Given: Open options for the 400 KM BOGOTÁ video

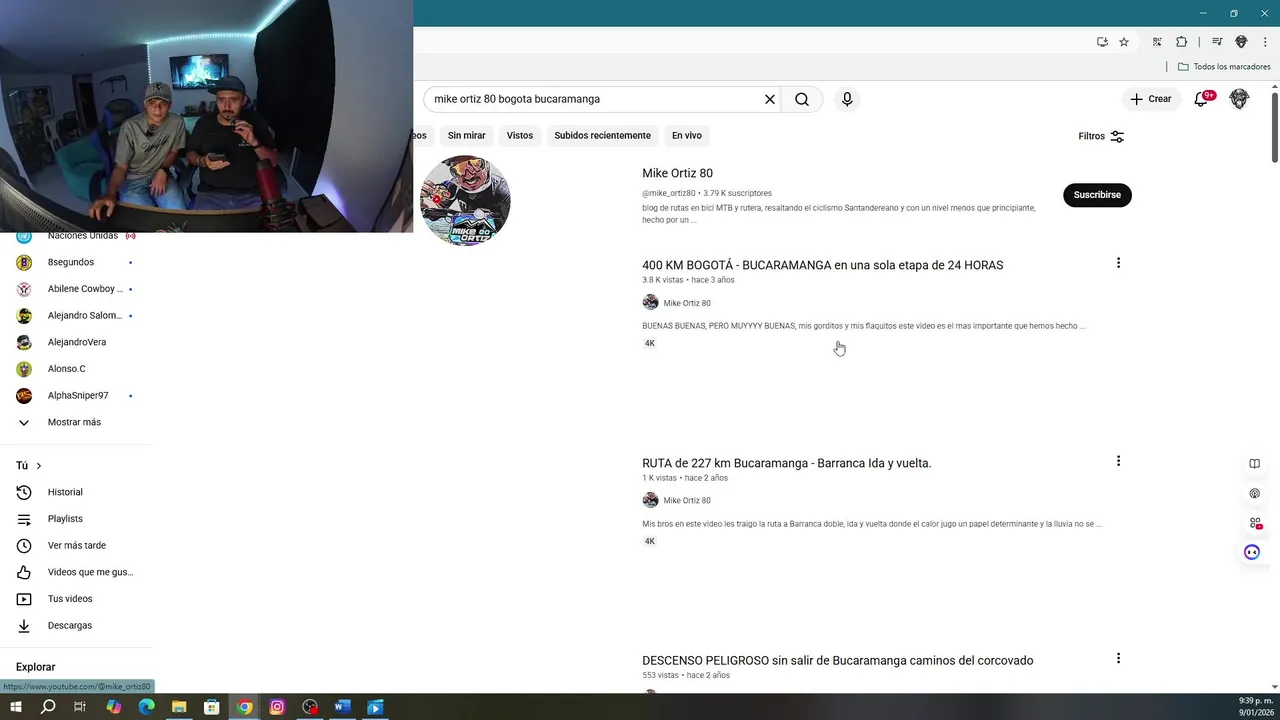Looking at the screenshot, I should [1118, 263].
